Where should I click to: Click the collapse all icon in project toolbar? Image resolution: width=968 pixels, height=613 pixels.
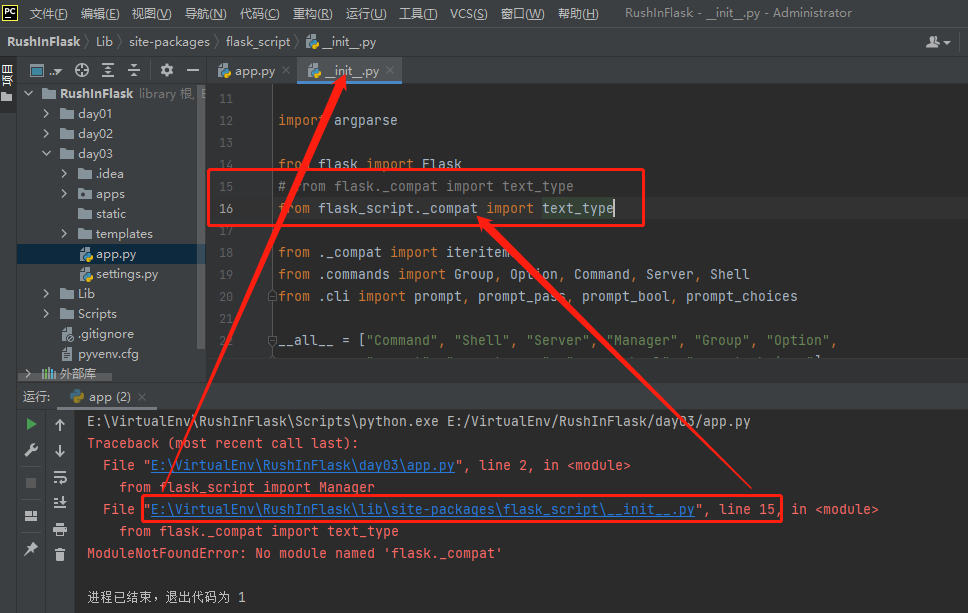[134, 70]
